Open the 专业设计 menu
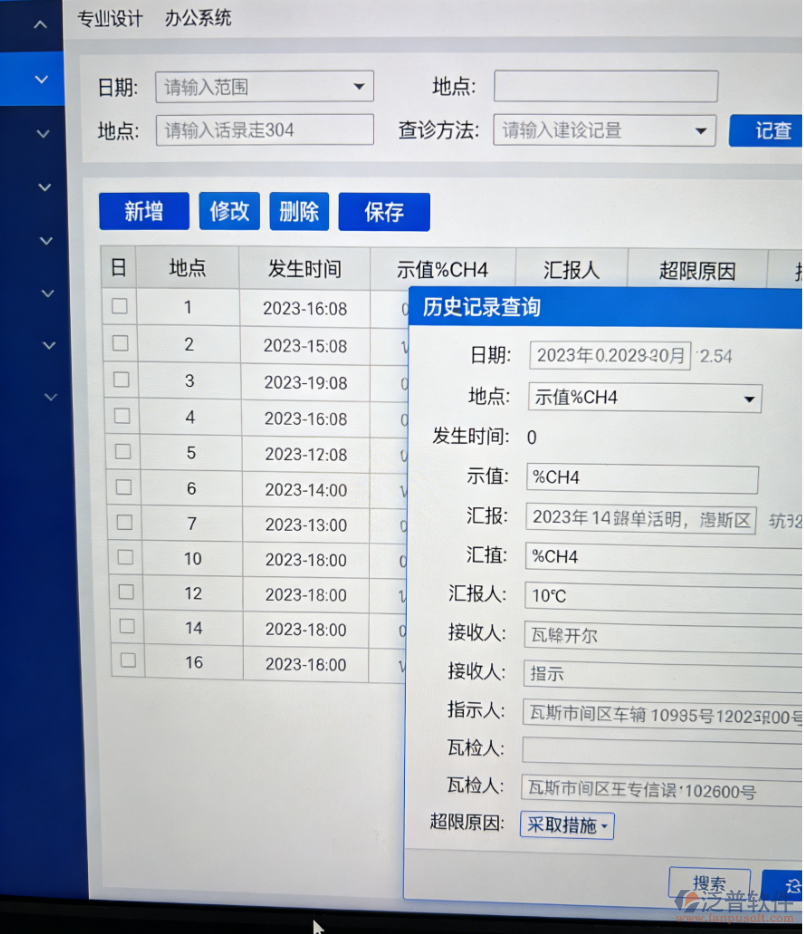804x934 pixels. 110,18
